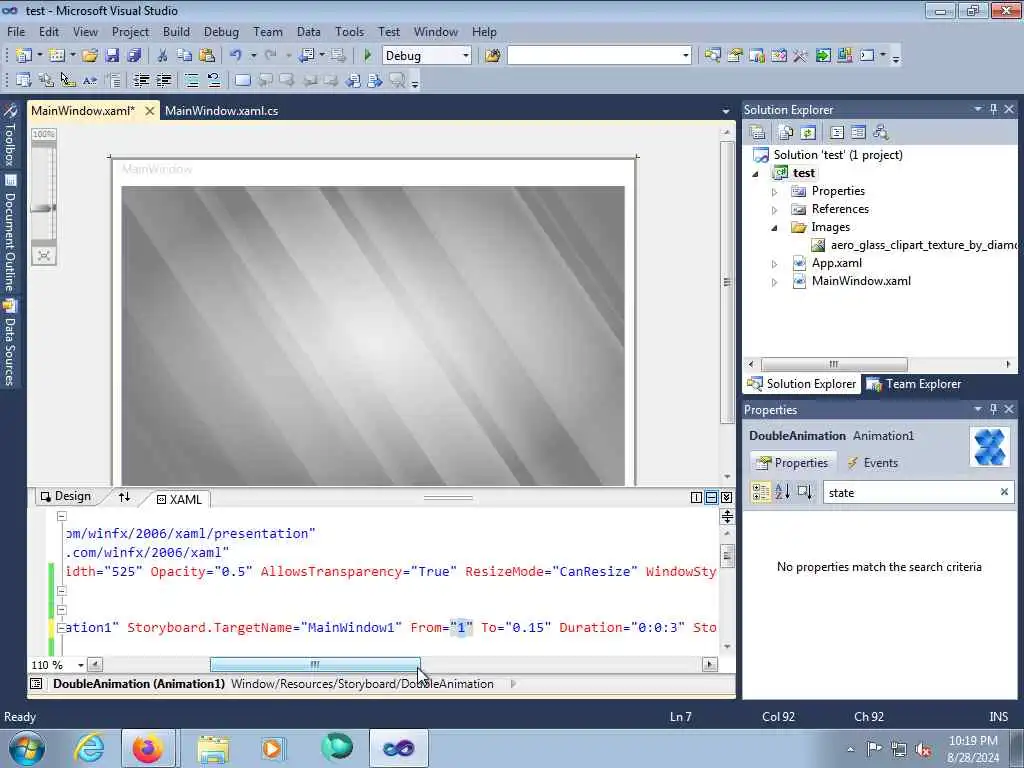The height and width of the screenshot is (768, 1024).
Task: Click Solution Explorer View Designer icon
Action: (x=859, y=133)
